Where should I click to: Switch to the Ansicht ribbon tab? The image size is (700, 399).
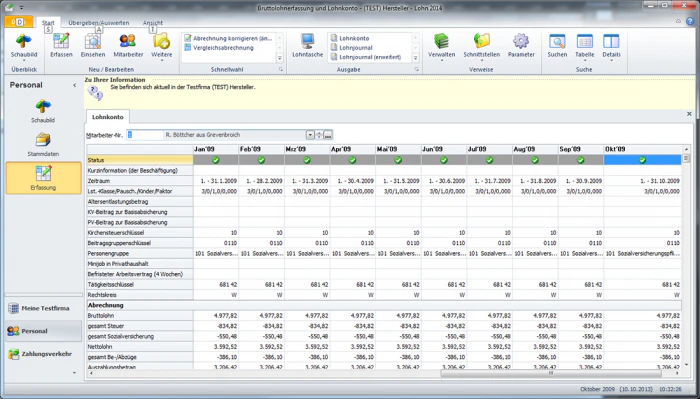[x=153, y=23]
